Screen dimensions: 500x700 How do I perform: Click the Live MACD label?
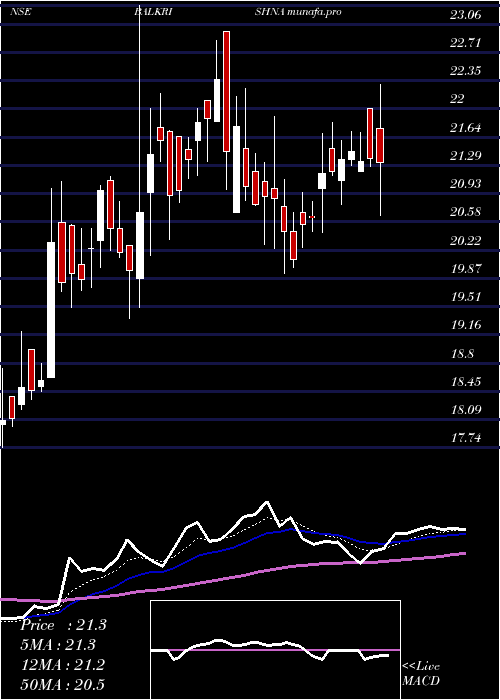(421, 673)
